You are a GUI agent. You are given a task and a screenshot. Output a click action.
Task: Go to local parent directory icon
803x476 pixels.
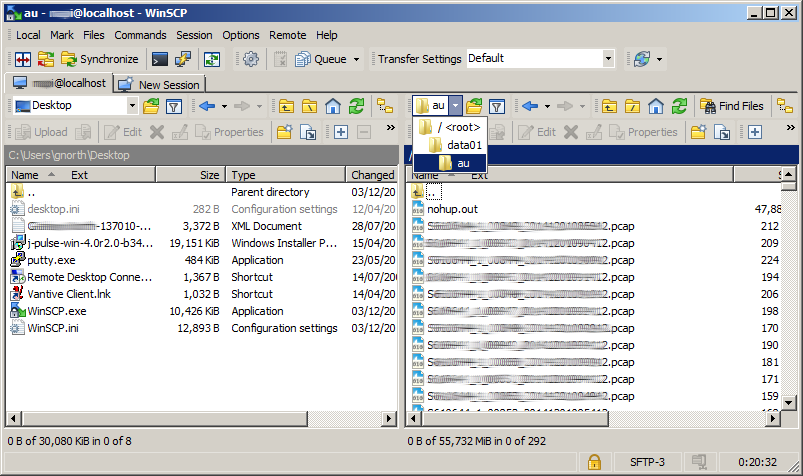(x=286, y=106)
